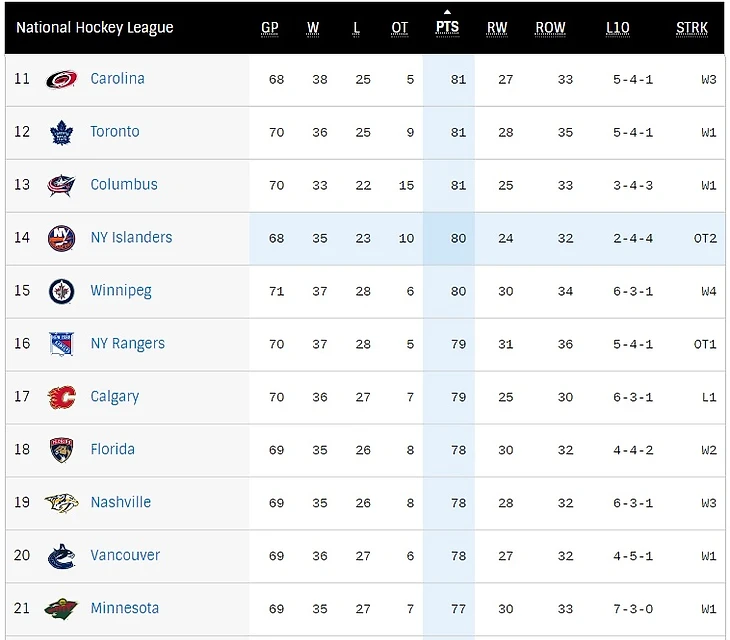This screenshot has height=640, width=730.
Task: Click the Winnipeg Jets logo
Action: pos(61,291)
